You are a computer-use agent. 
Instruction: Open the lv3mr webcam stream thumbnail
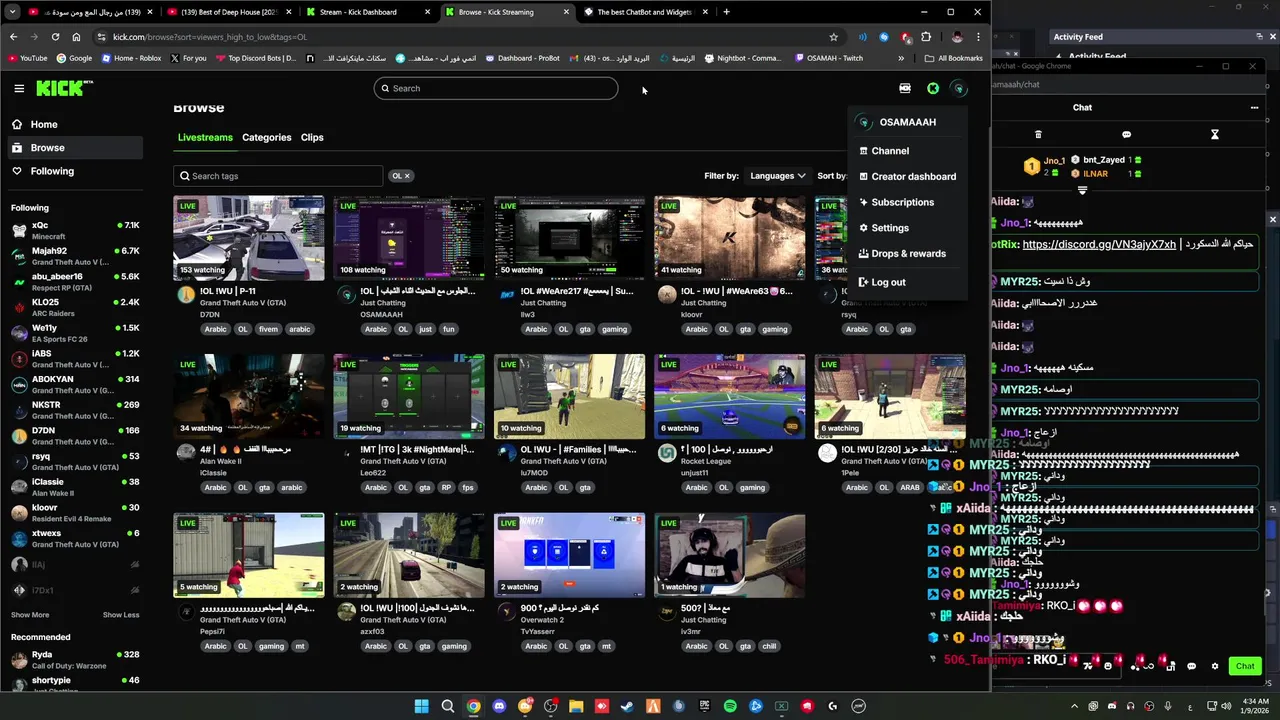pyautogui.click(x=730, y=555)
